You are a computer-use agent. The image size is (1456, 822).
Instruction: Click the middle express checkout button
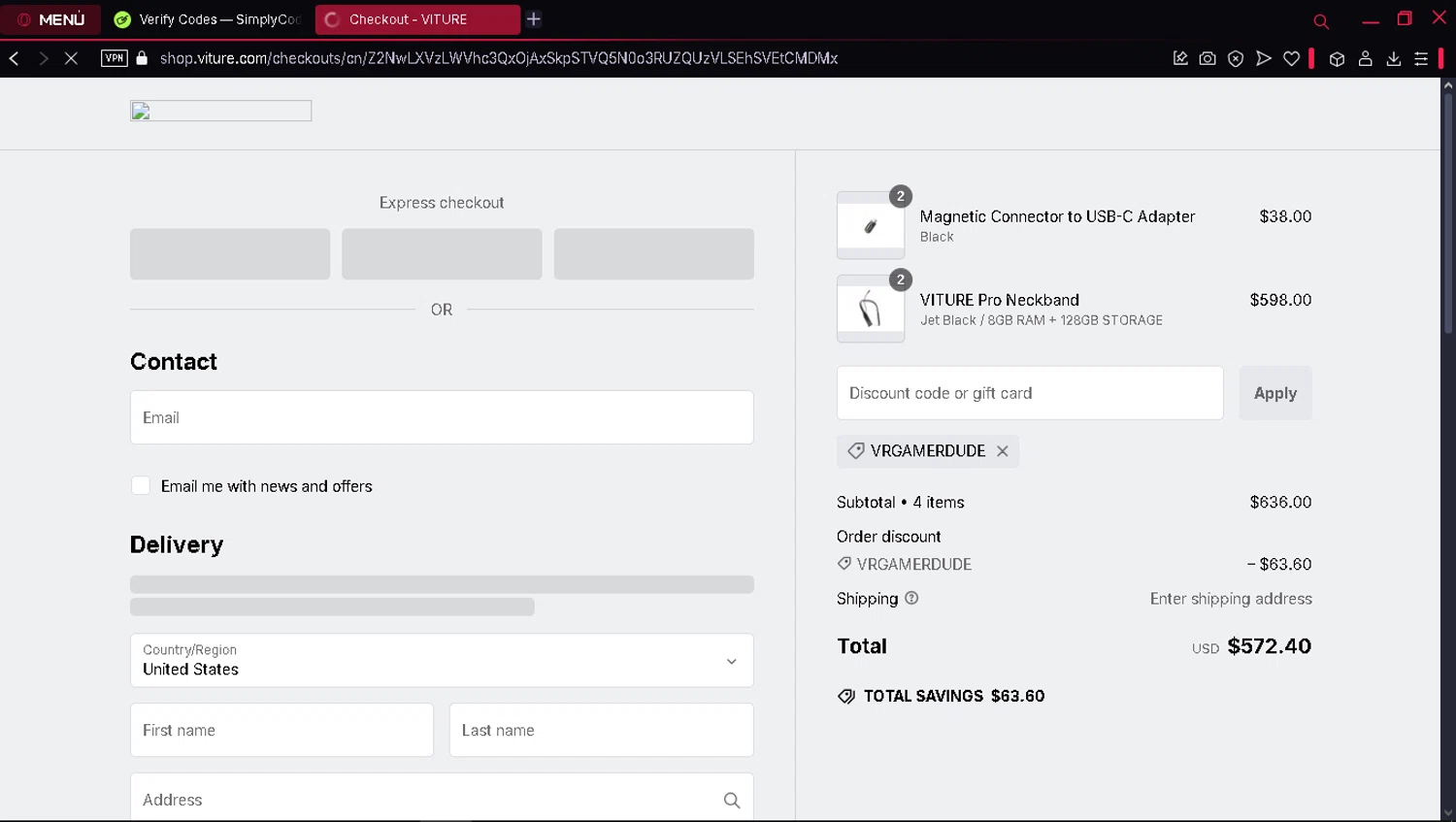point(442,254)
